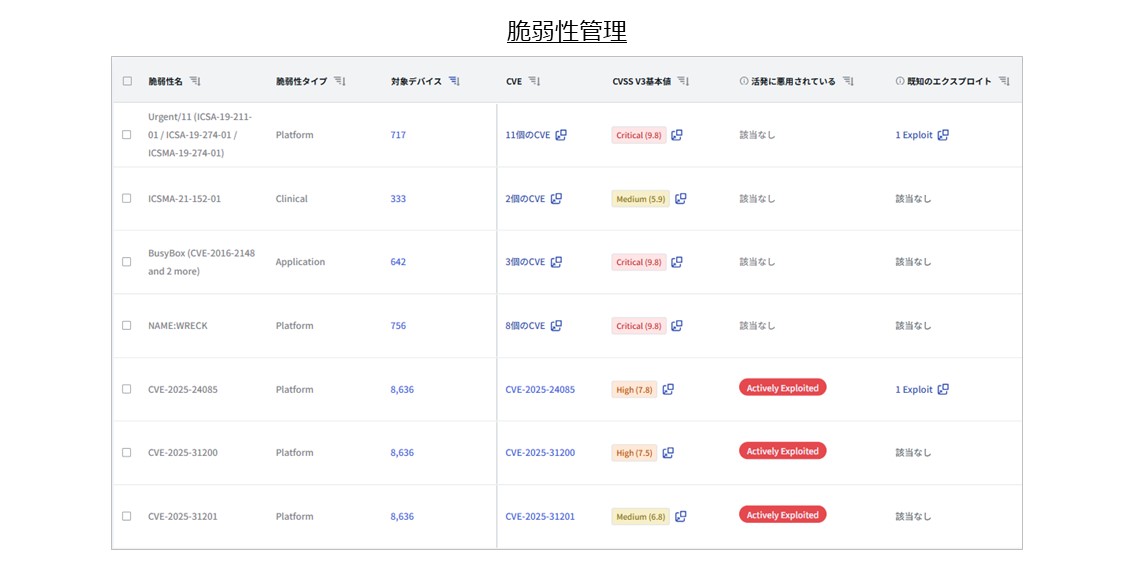Screen dimensions: 1134x567
Task: Click copy icon next to 11個のCVE
Action: 561,135
